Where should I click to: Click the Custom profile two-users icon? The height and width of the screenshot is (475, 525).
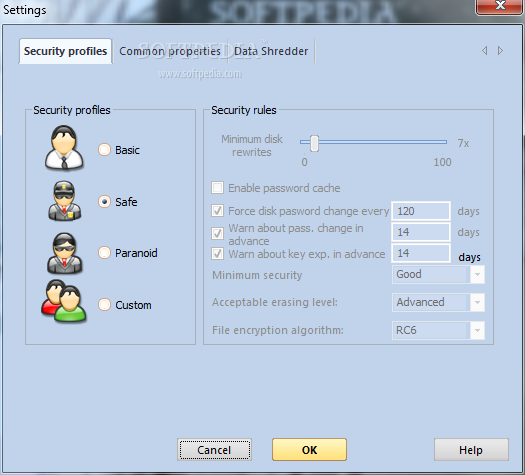pos(64,301)
